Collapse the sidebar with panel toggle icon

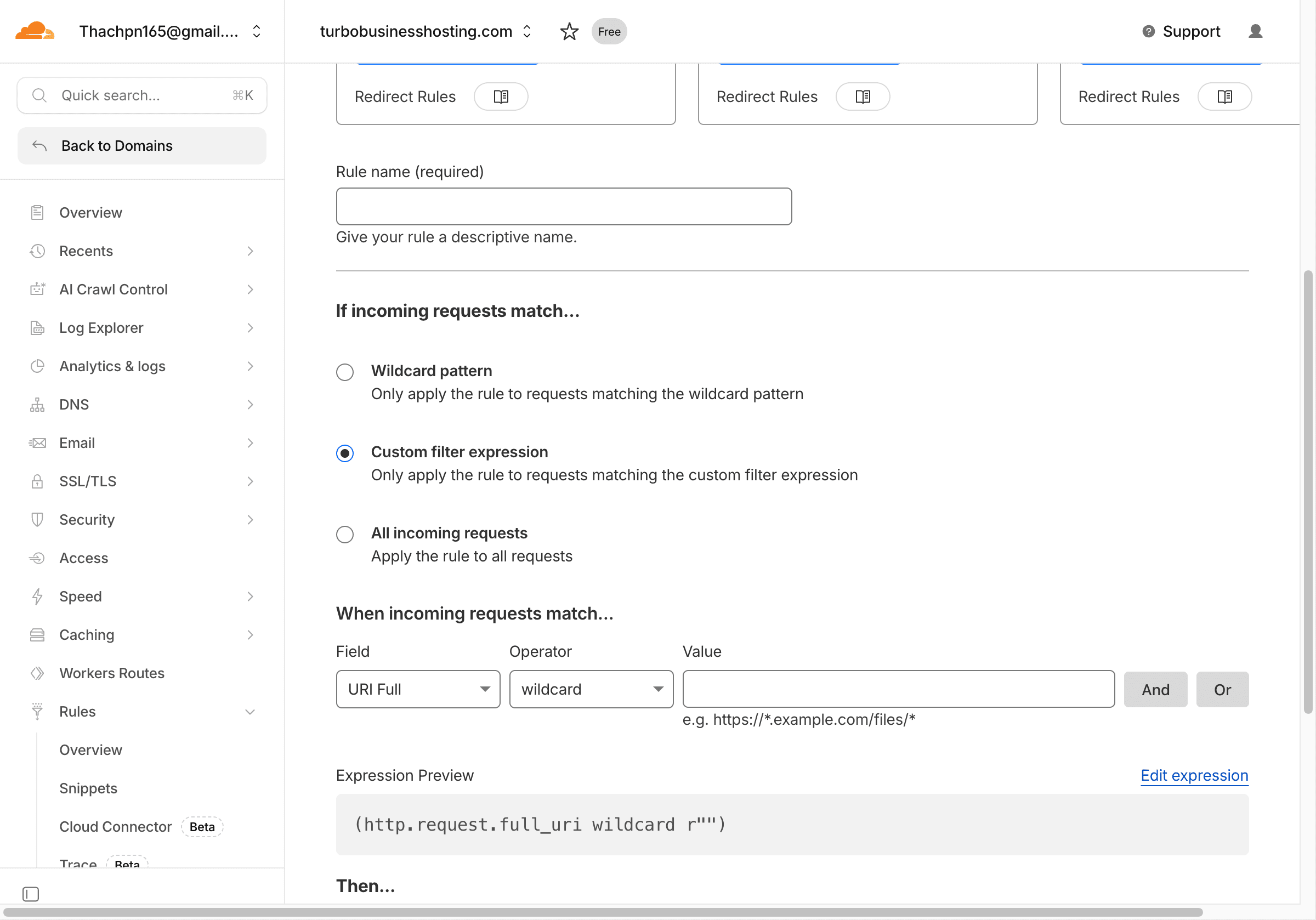(30, 894)
